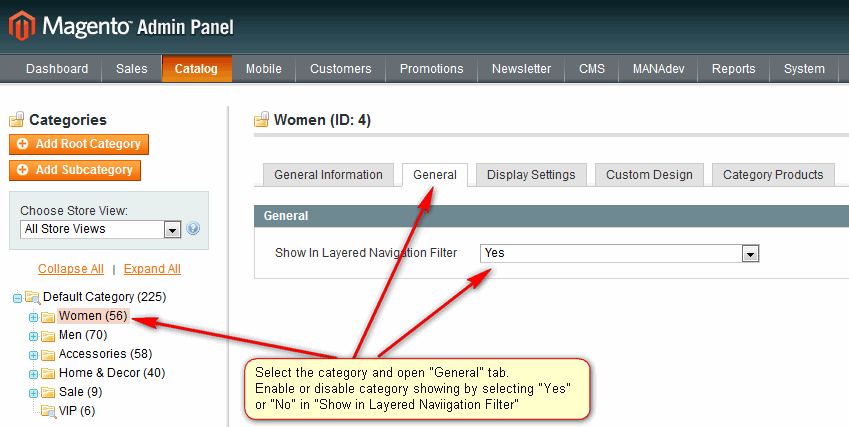The image size is (849, 427).
Task: Select the Men (70) category
Action: pyautogui.click(x=83, y=335)
